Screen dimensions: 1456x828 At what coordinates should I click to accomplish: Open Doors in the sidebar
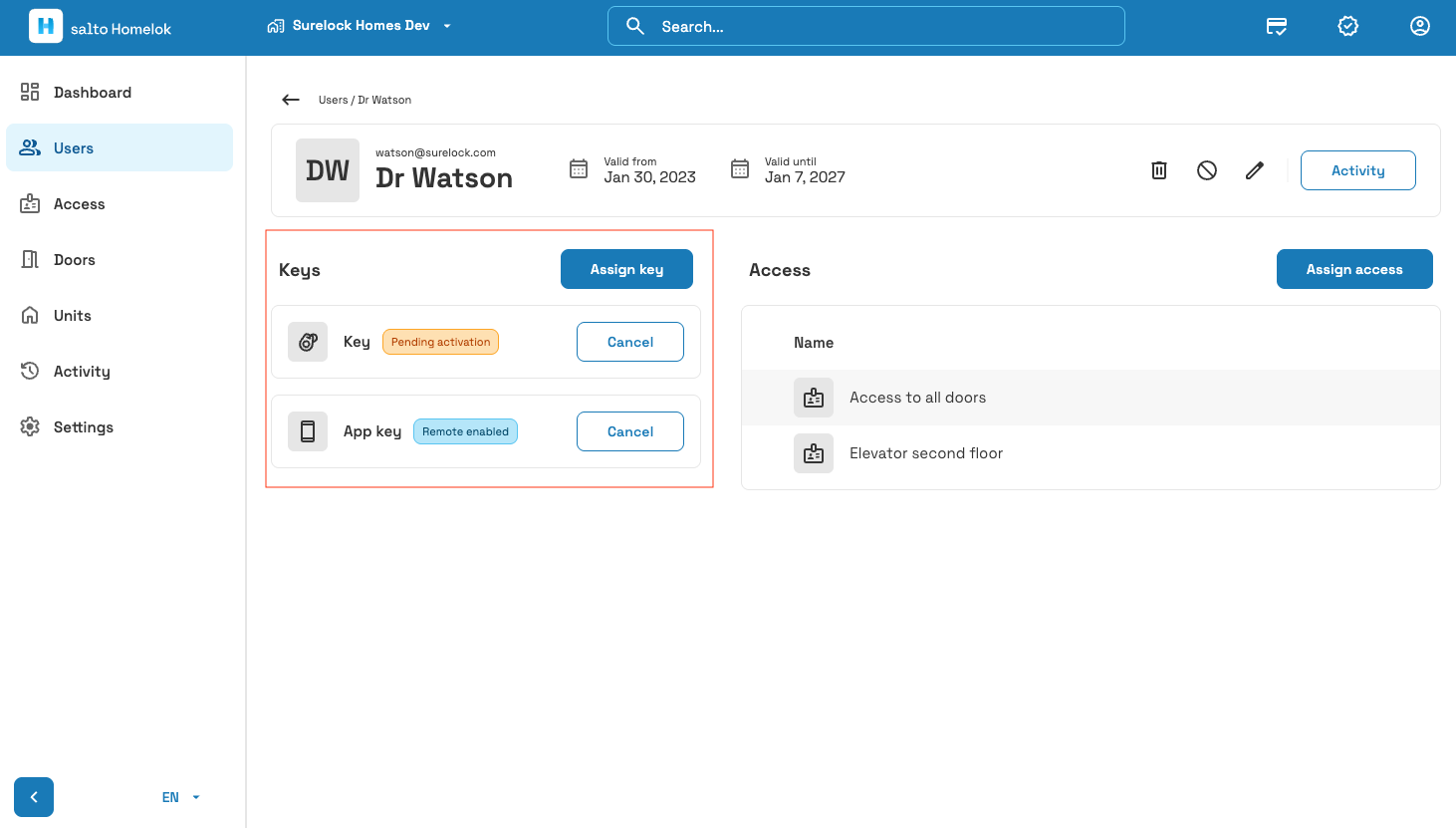120,259
